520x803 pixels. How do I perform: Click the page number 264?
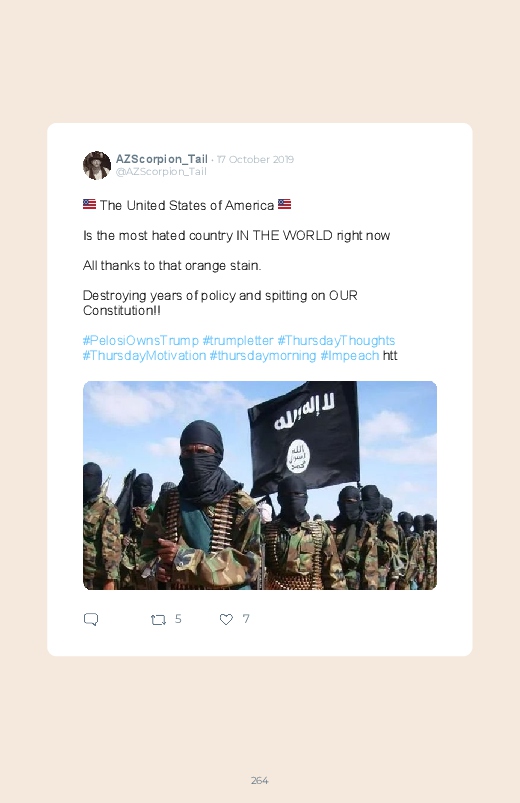click(x=260, y=780)
